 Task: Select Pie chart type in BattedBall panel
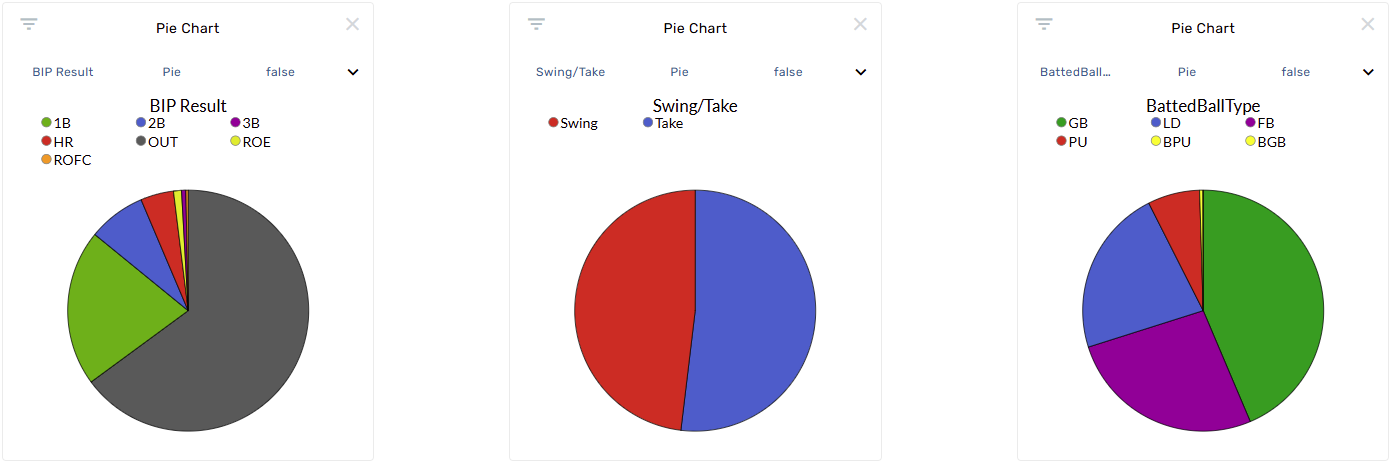tap(1187, 72)
